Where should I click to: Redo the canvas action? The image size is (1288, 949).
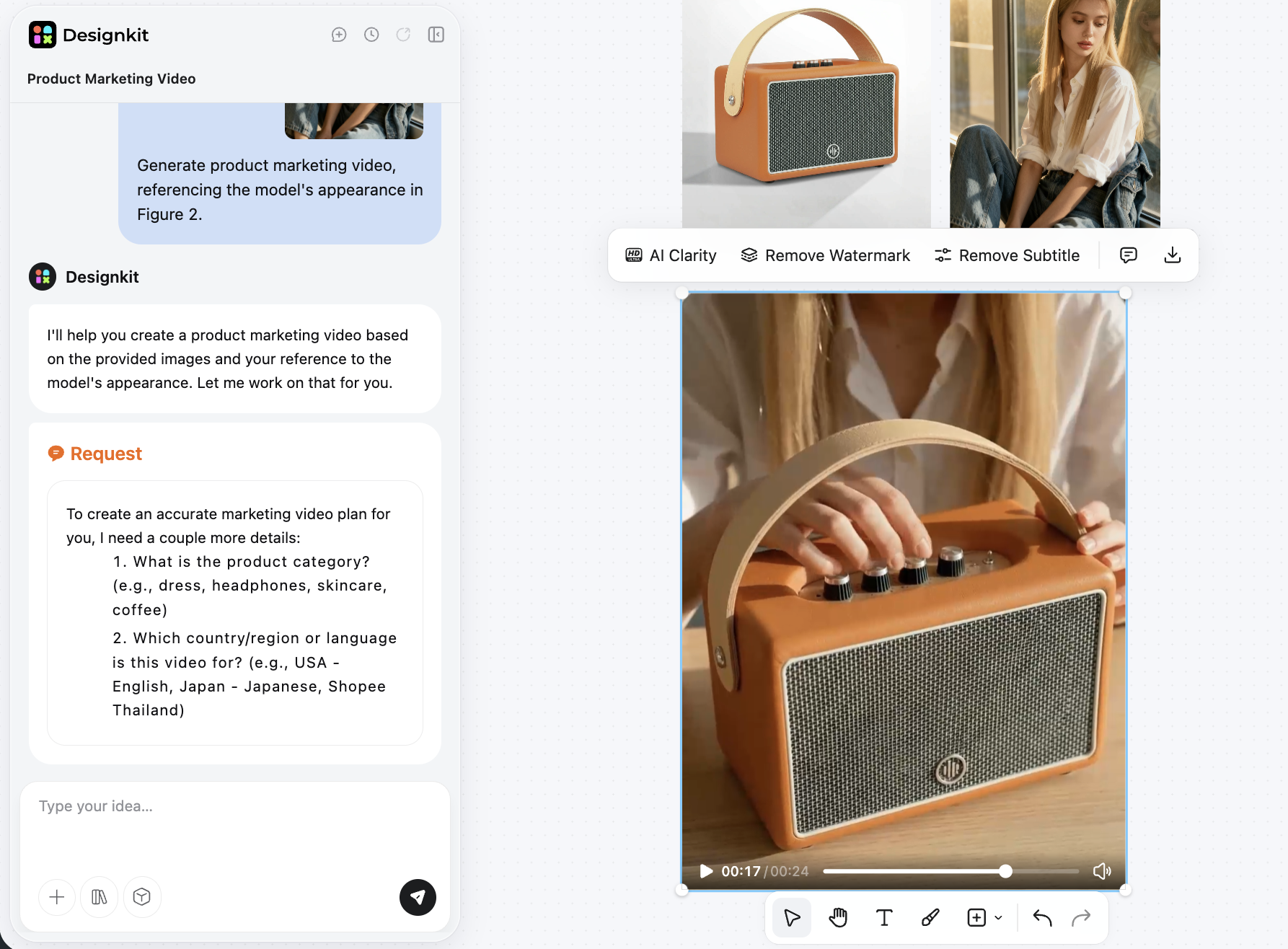(x=1081, y=917)
